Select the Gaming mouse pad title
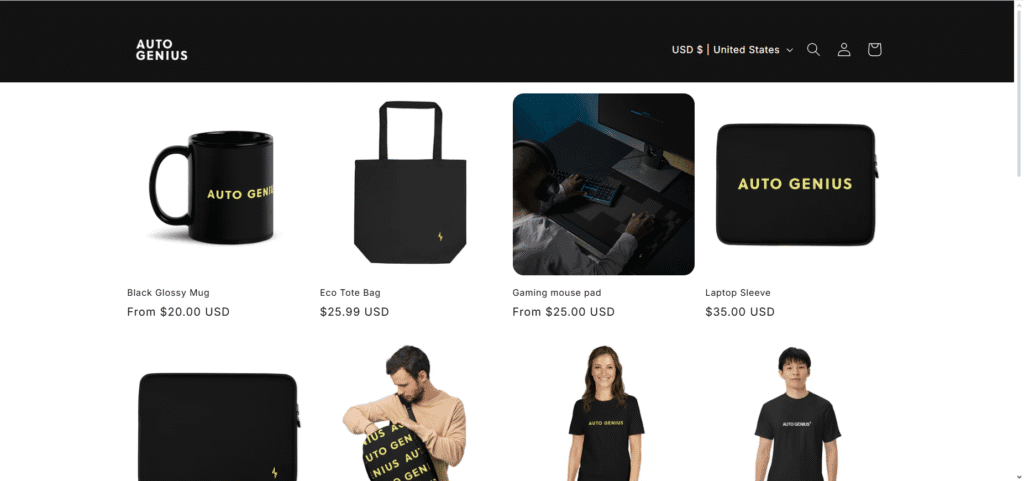 point(556,292)
